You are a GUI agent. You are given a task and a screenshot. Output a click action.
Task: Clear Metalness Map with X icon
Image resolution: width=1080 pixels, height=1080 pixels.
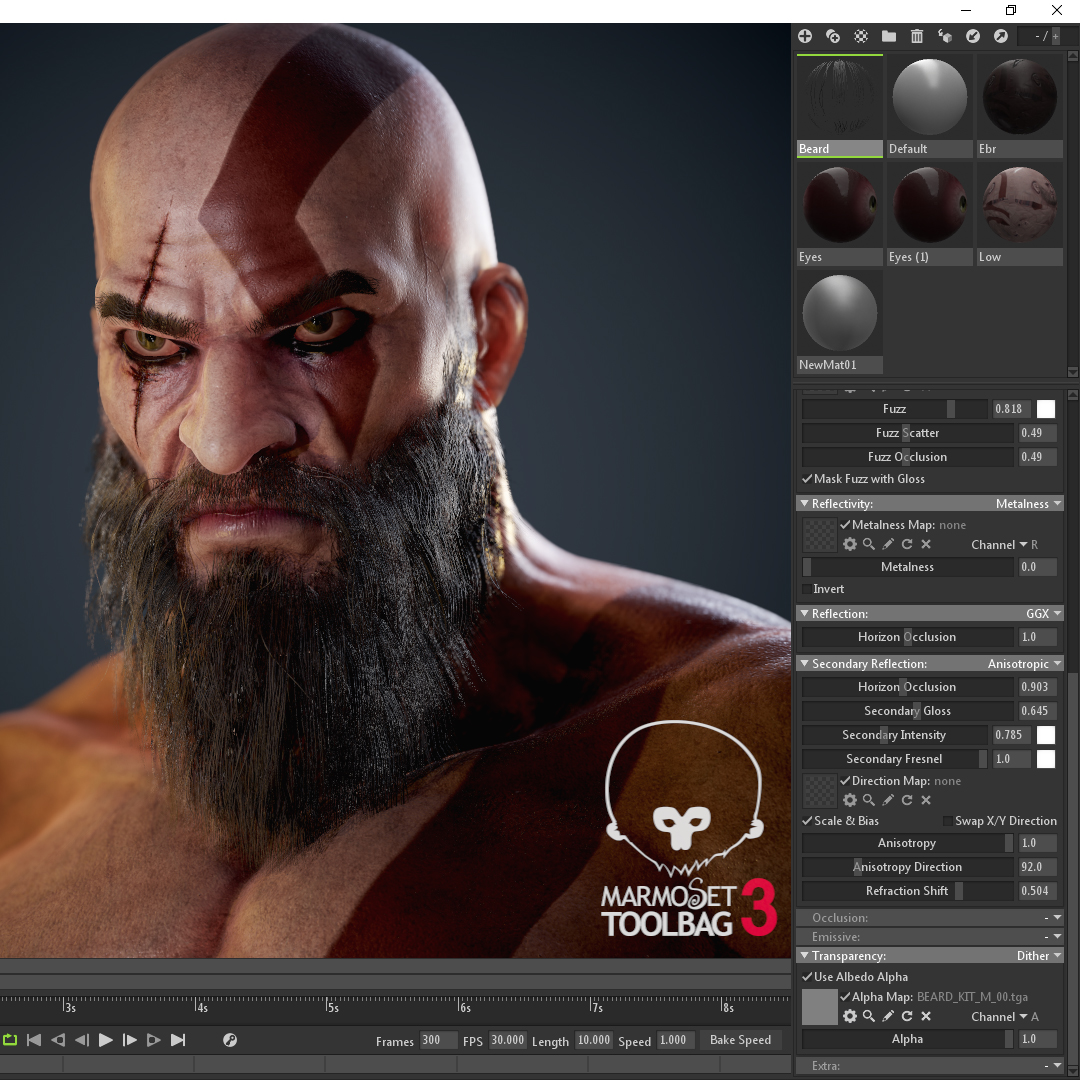[x=926, y=544]
